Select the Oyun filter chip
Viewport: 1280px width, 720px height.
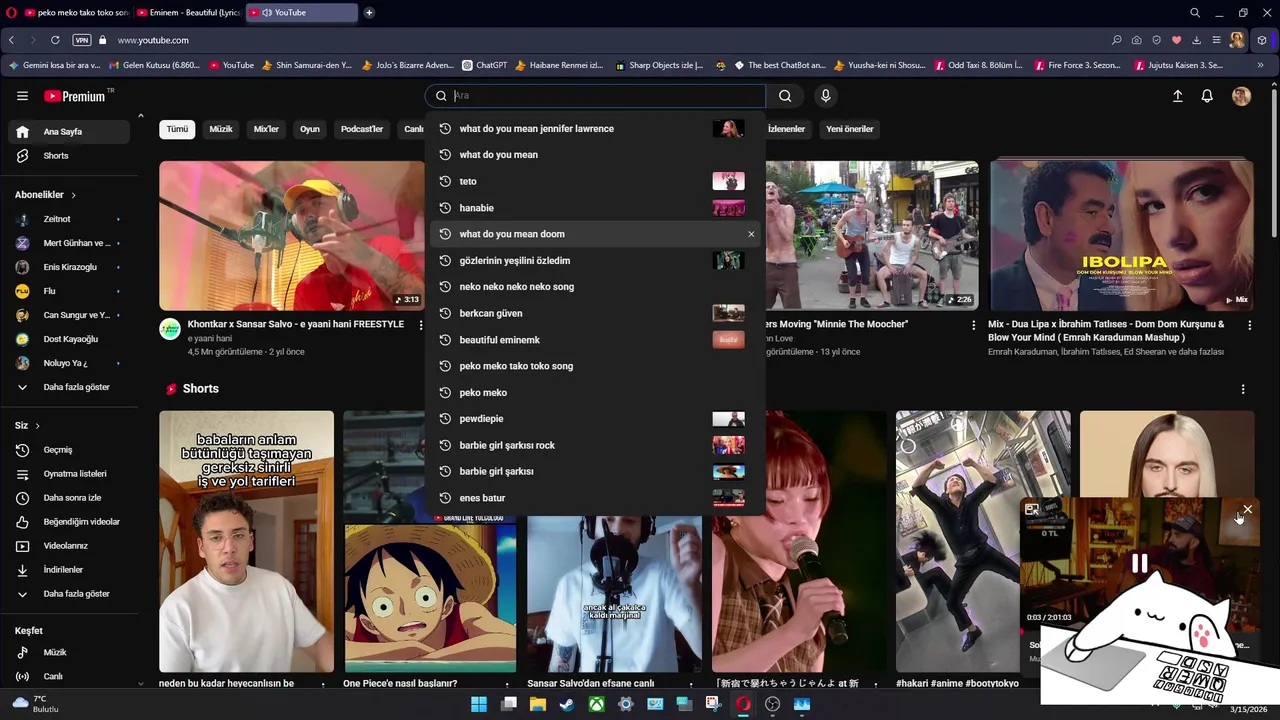tap(310, 129)
